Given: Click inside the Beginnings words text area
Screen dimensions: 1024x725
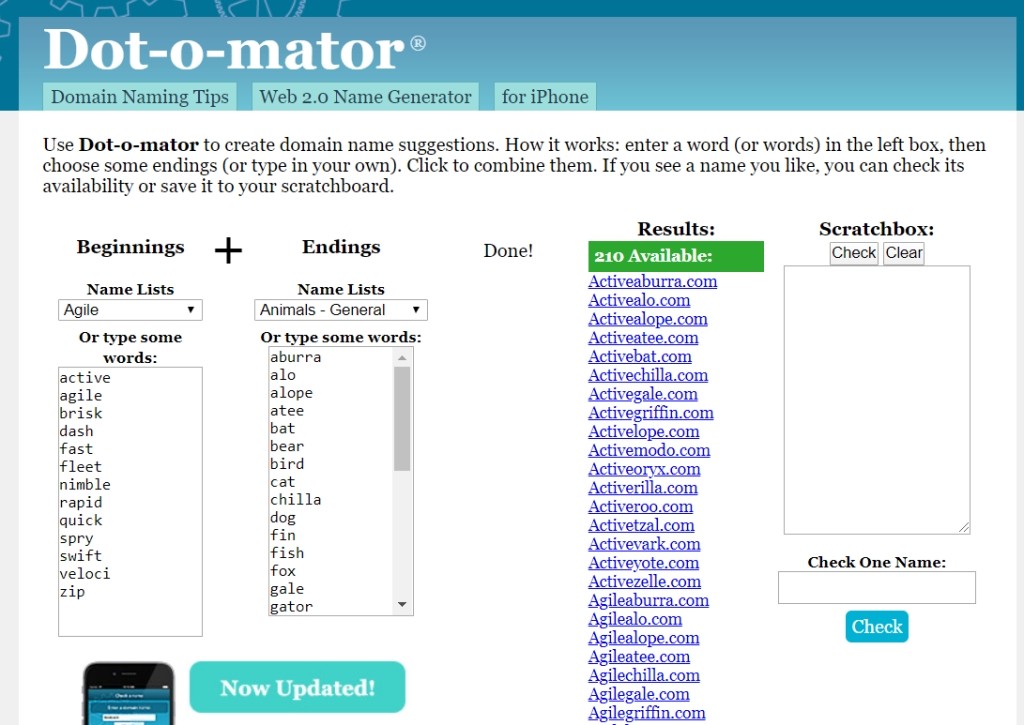Looking at the screenshot, I should [x=130, y=502].
